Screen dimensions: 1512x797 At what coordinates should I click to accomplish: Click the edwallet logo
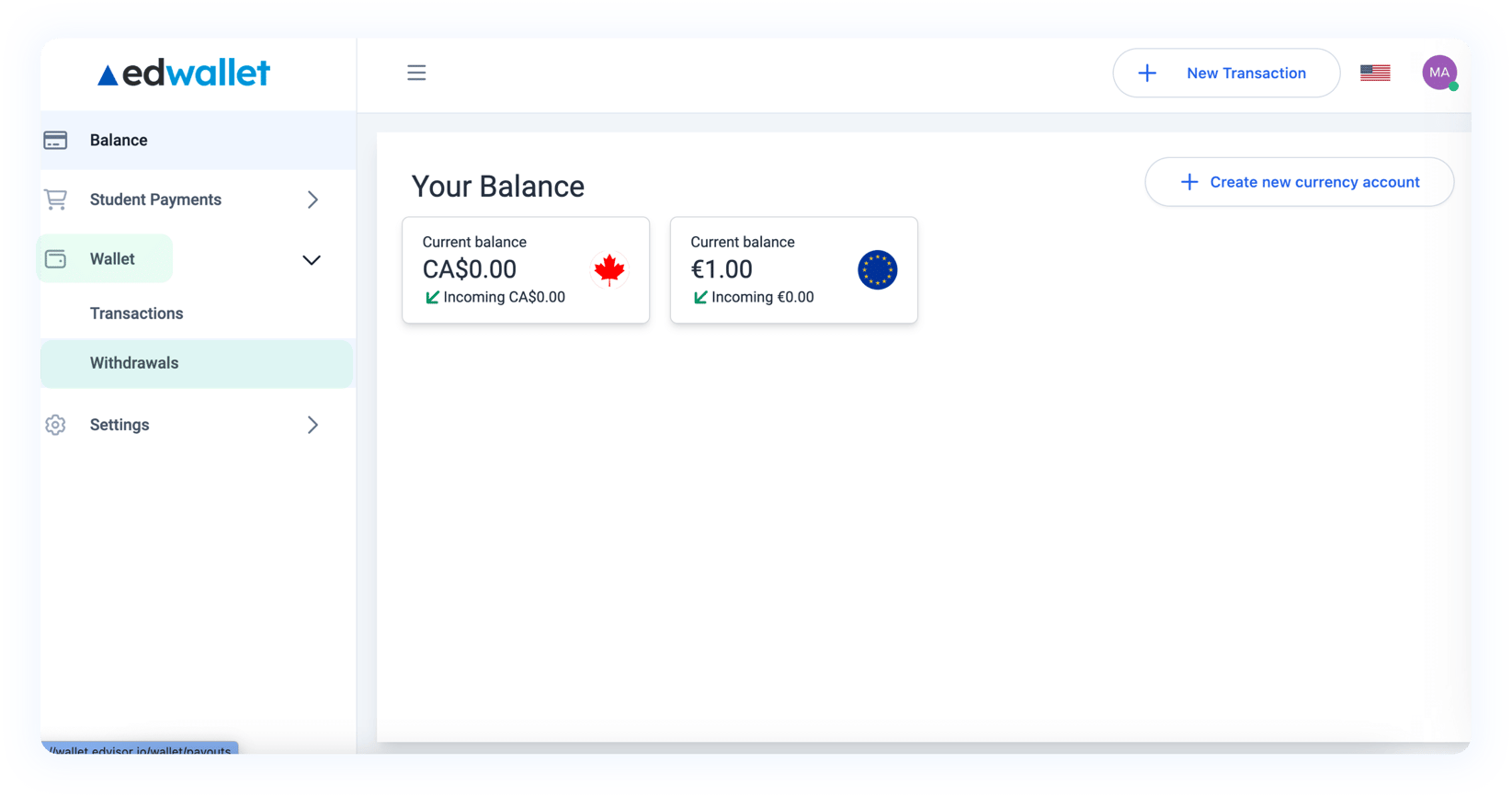coord(182,72)
